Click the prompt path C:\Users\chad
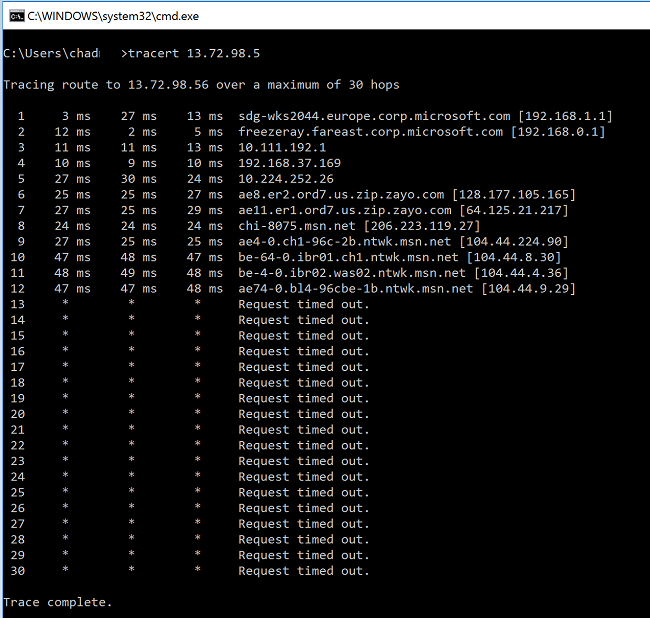 51,53
